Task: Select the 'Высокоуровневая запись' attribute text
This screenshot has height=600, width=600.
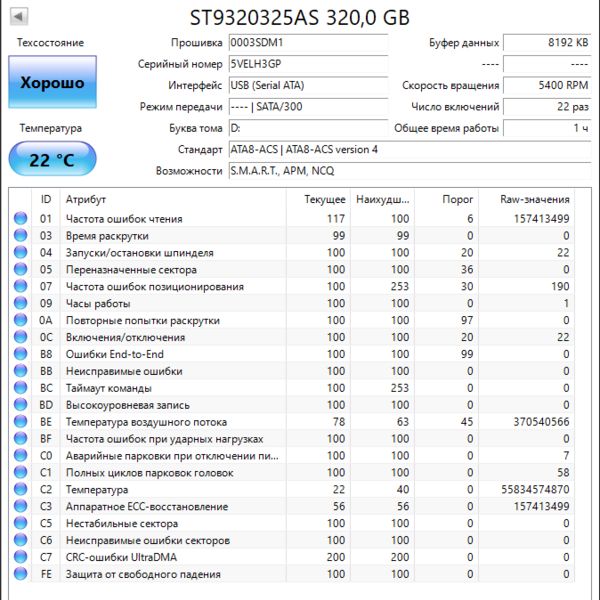Action: click(127, 405)
